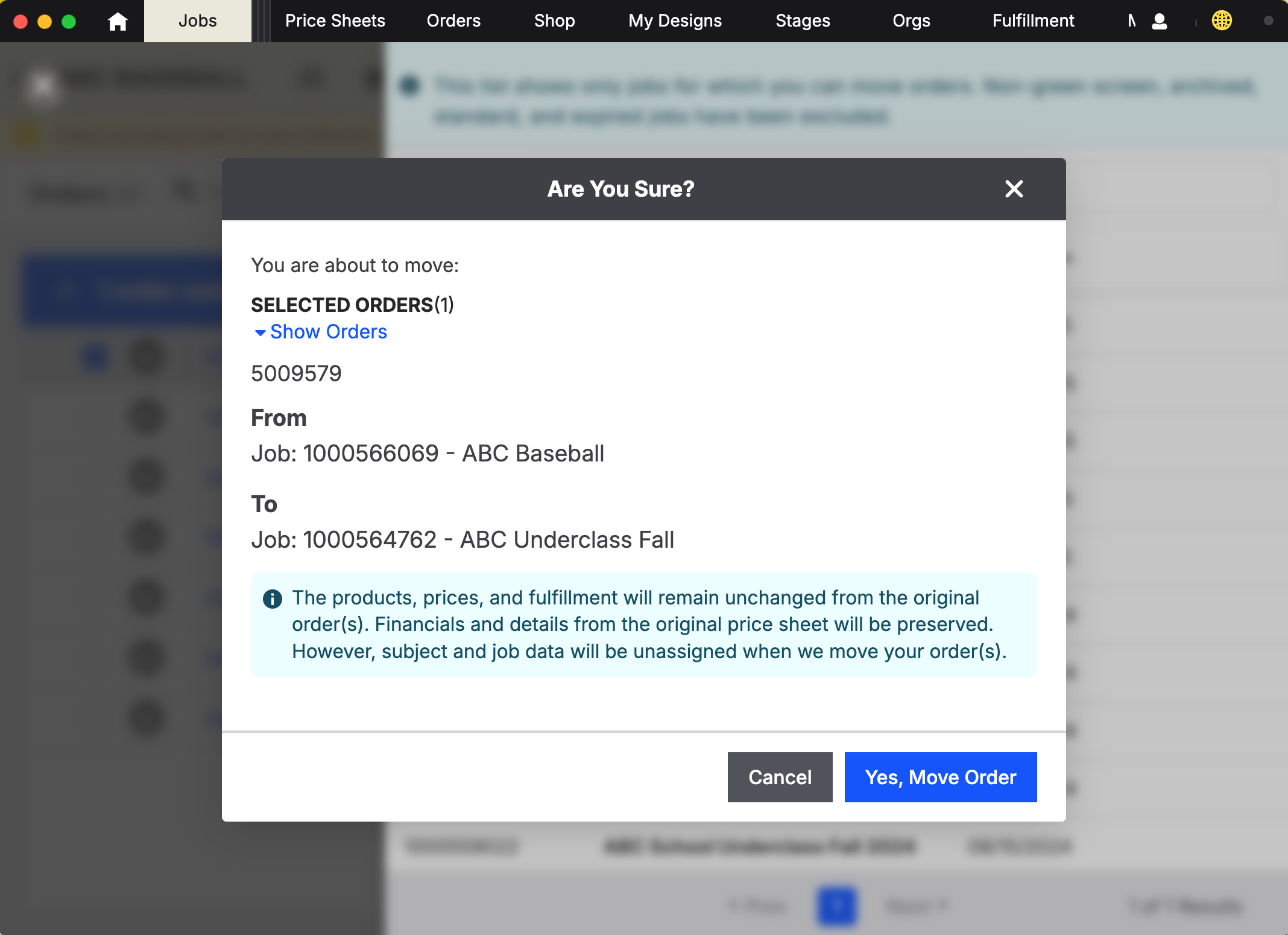Image resolution: width=1288 pixels, height=935 pixels.
Task: Go to the Orders menu item
Action: pyautogui.click(x=453, y=21)
